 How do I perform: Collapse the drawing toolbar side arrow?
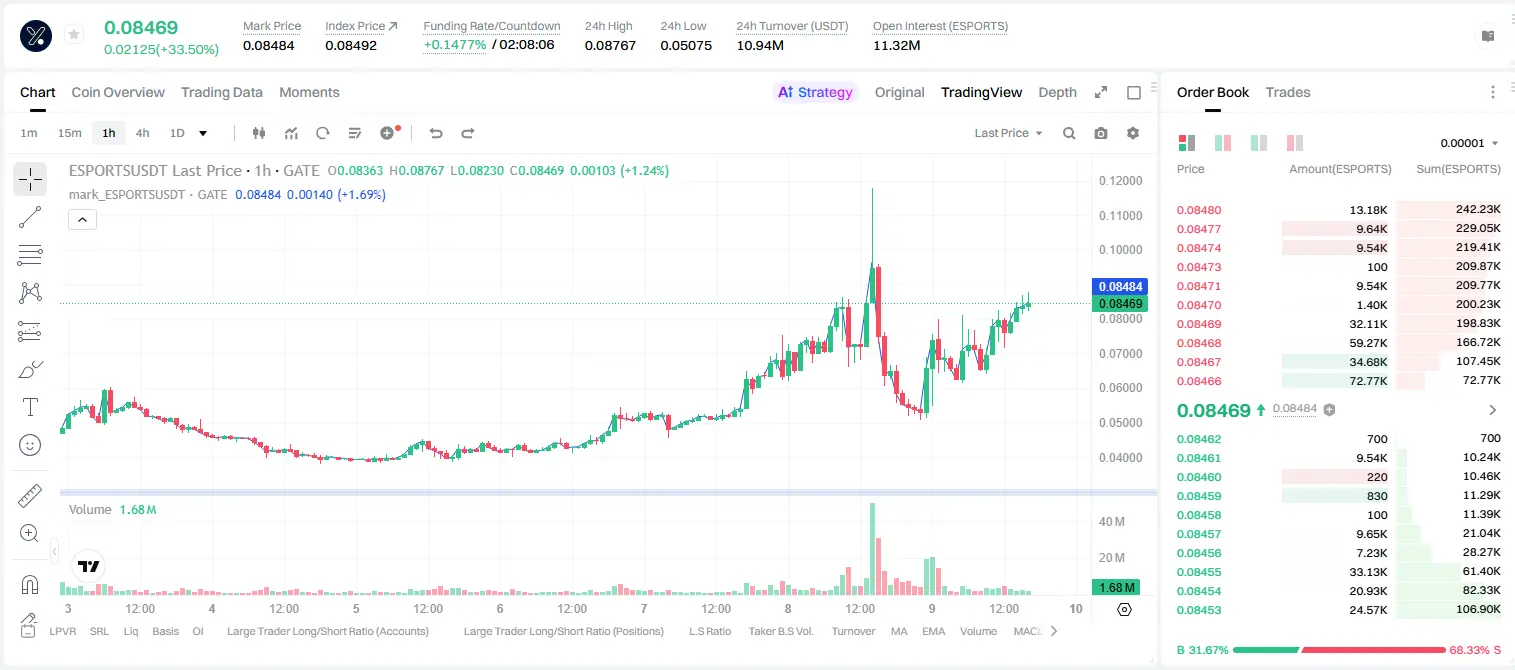54,551
